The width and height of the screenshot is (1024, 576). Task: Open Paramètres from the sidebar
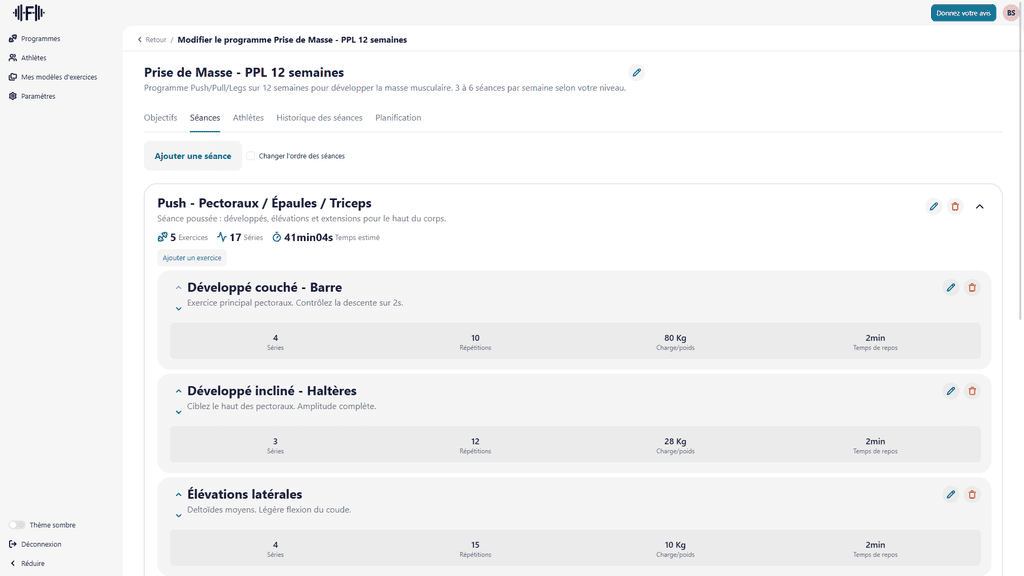tap(37, 97)
